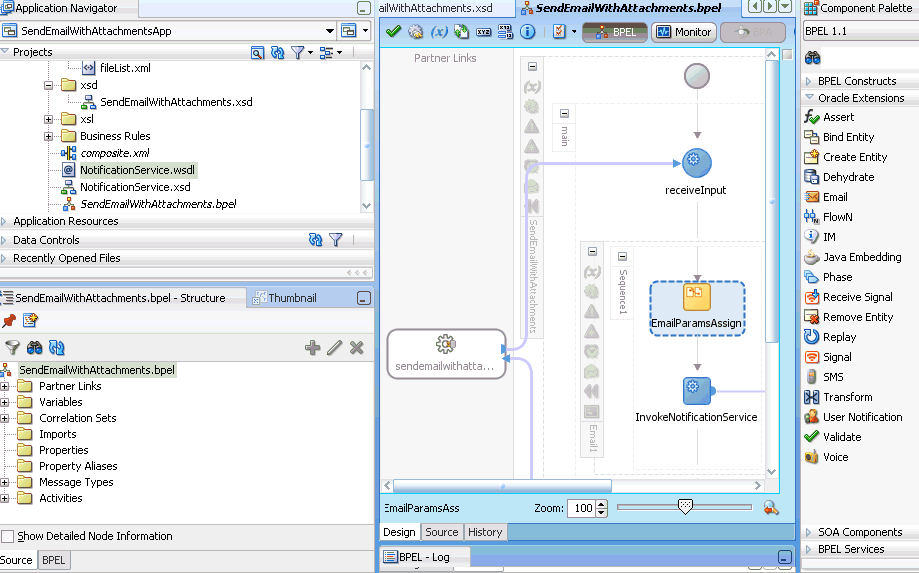The height and width of the screenshot is (573, 919).
Task: Click the receiveInput activity icon
Action: click(696, 163)
